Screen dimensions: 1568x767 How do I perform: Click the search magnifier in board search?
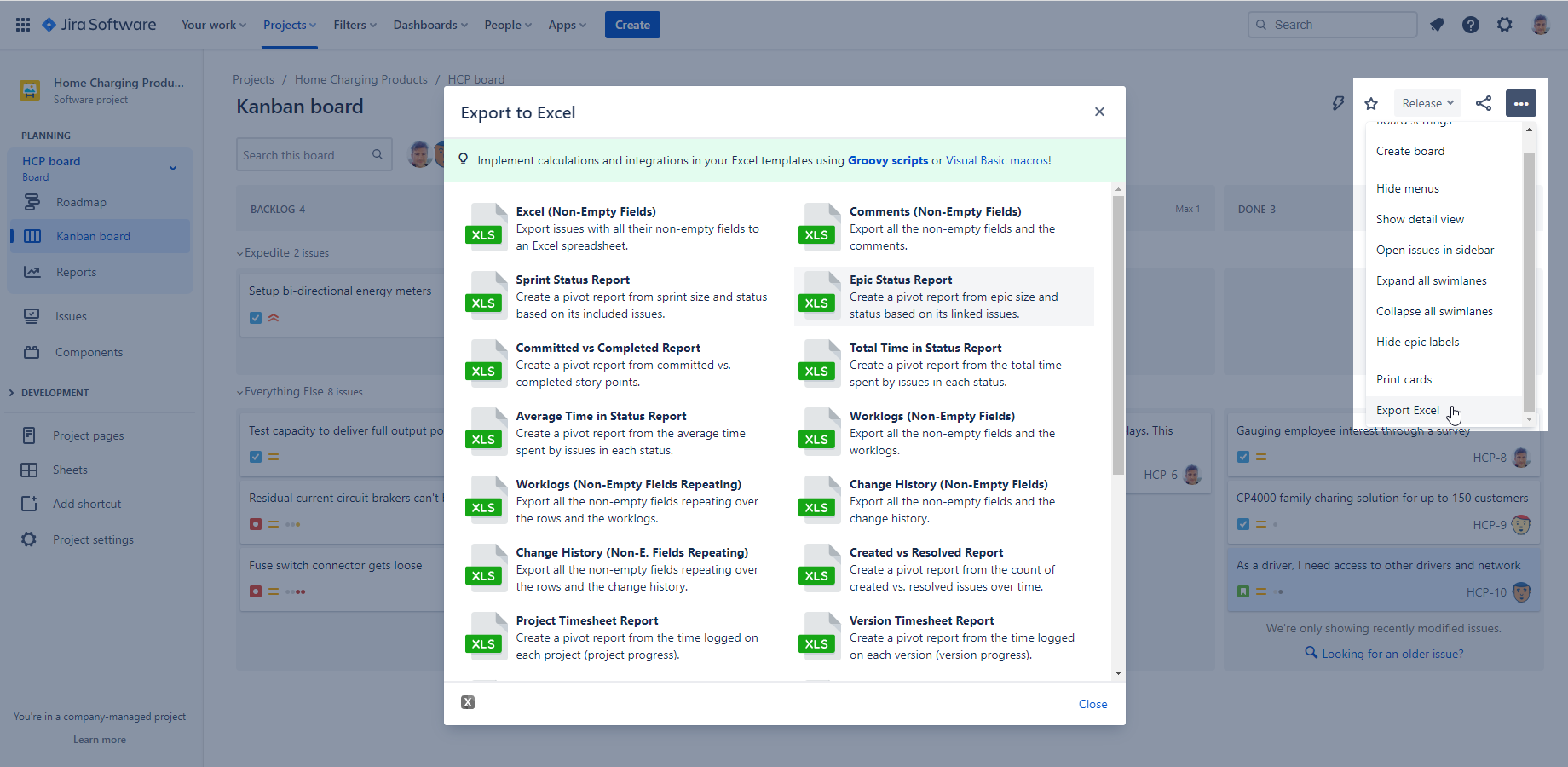pyautogui.click(x=378, y=154)
